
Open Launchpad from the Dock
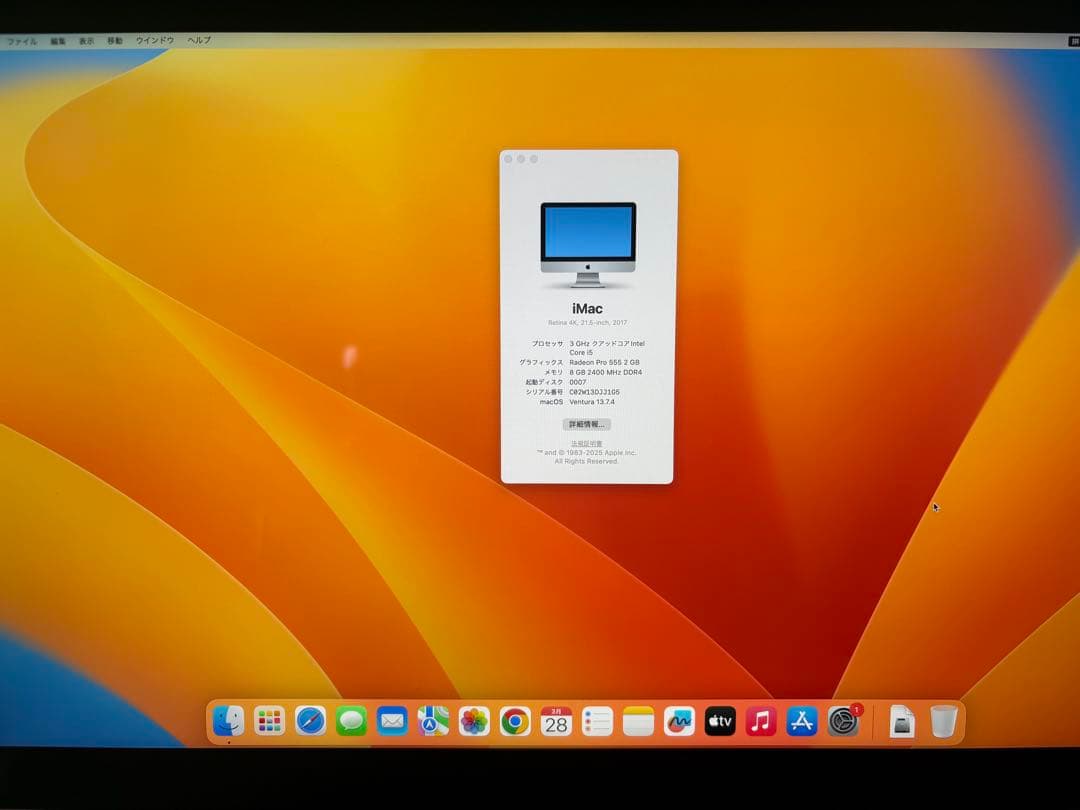[x=272, y=720]
